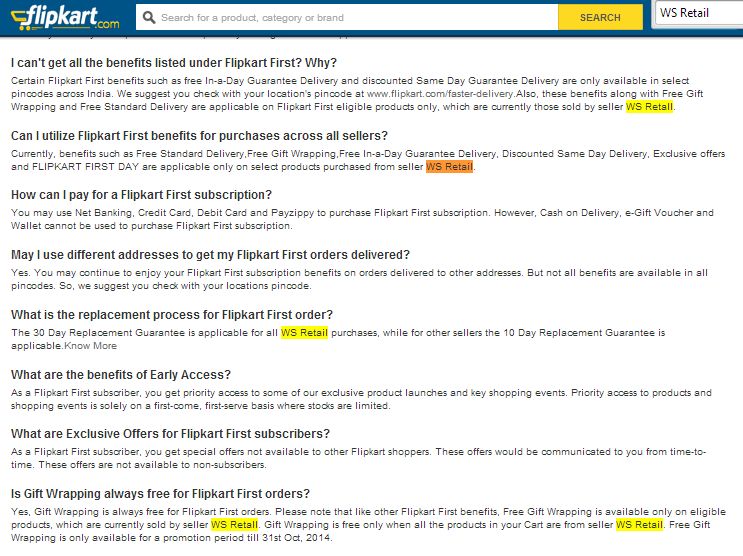Click the "What is the replacement process" heading

coord(172,315)
